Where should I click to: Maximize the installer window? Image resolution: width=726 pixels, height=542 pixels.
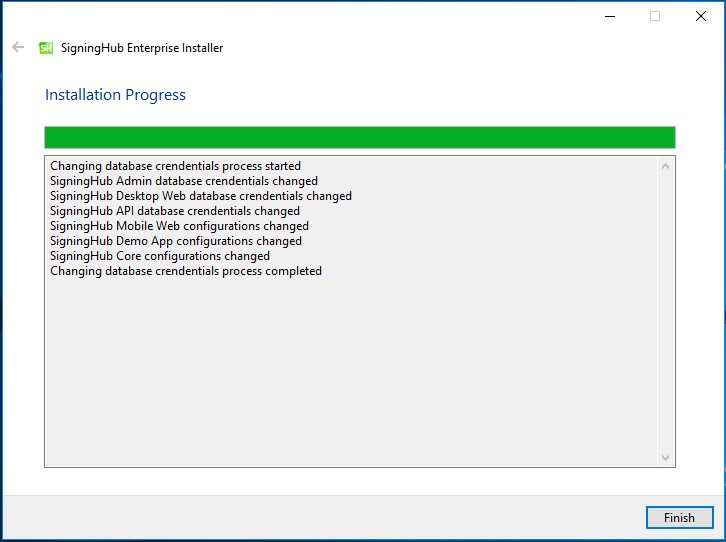click(655, 16)
